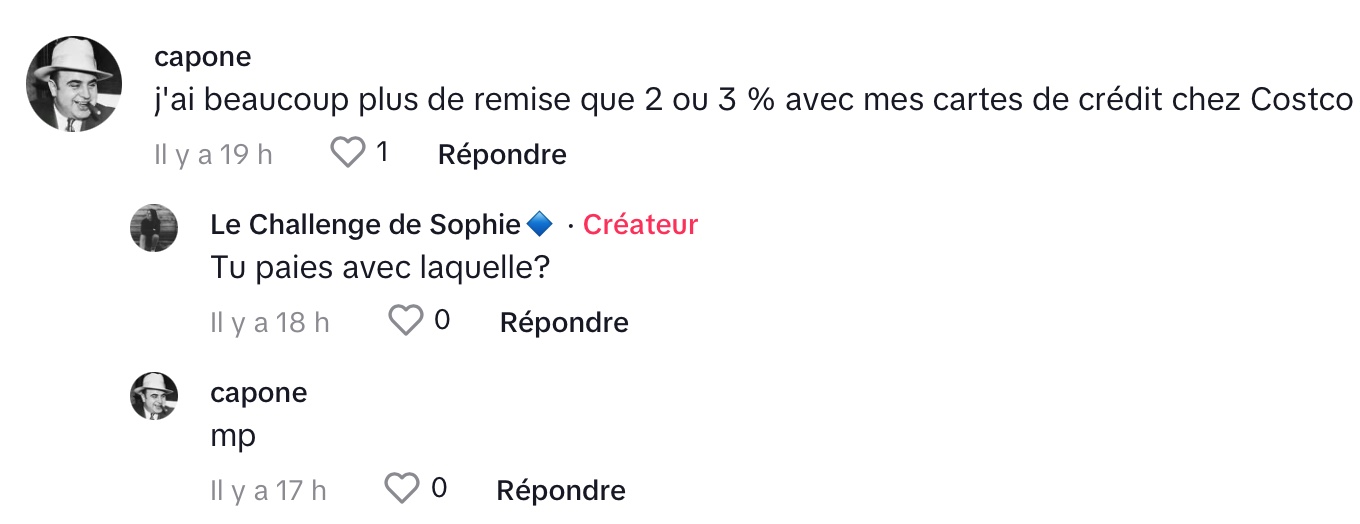This screenshot has width=1360, height=524.
Task: Like capone's "mp" reply
Action: (x=402, y=489)
